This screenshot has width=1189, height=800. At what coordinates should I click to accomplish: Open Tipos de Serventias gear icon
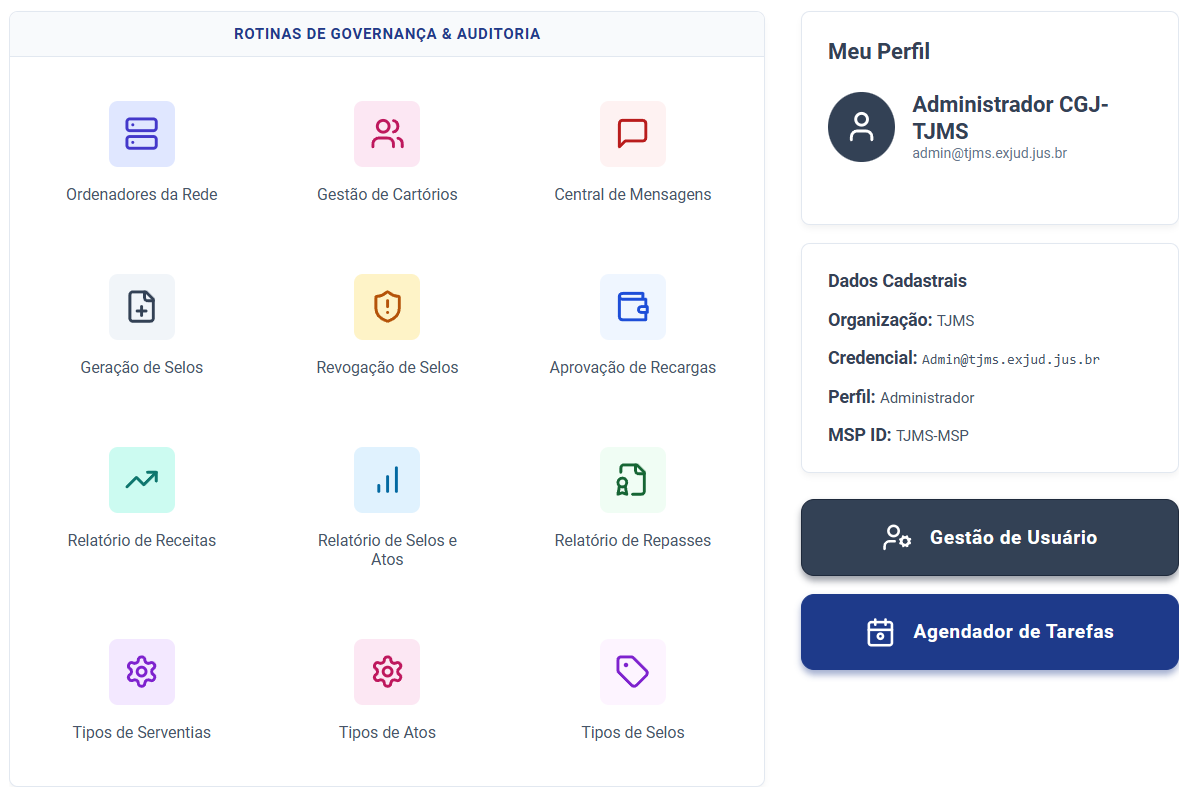[x=142, y=672]
